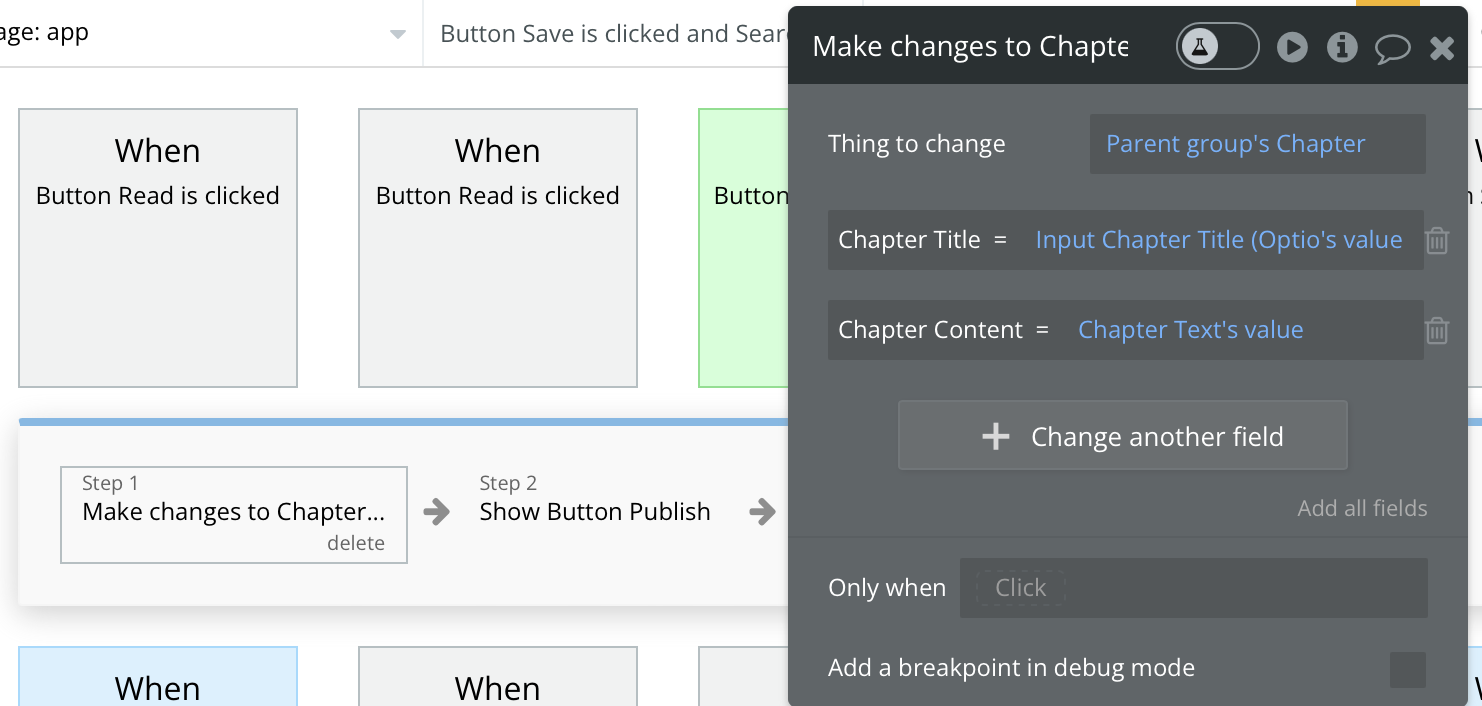The height and width of the screenshot is (706, 1482).
Task: Close the Make changes to Chapter panel
Action: [1442, 47]
